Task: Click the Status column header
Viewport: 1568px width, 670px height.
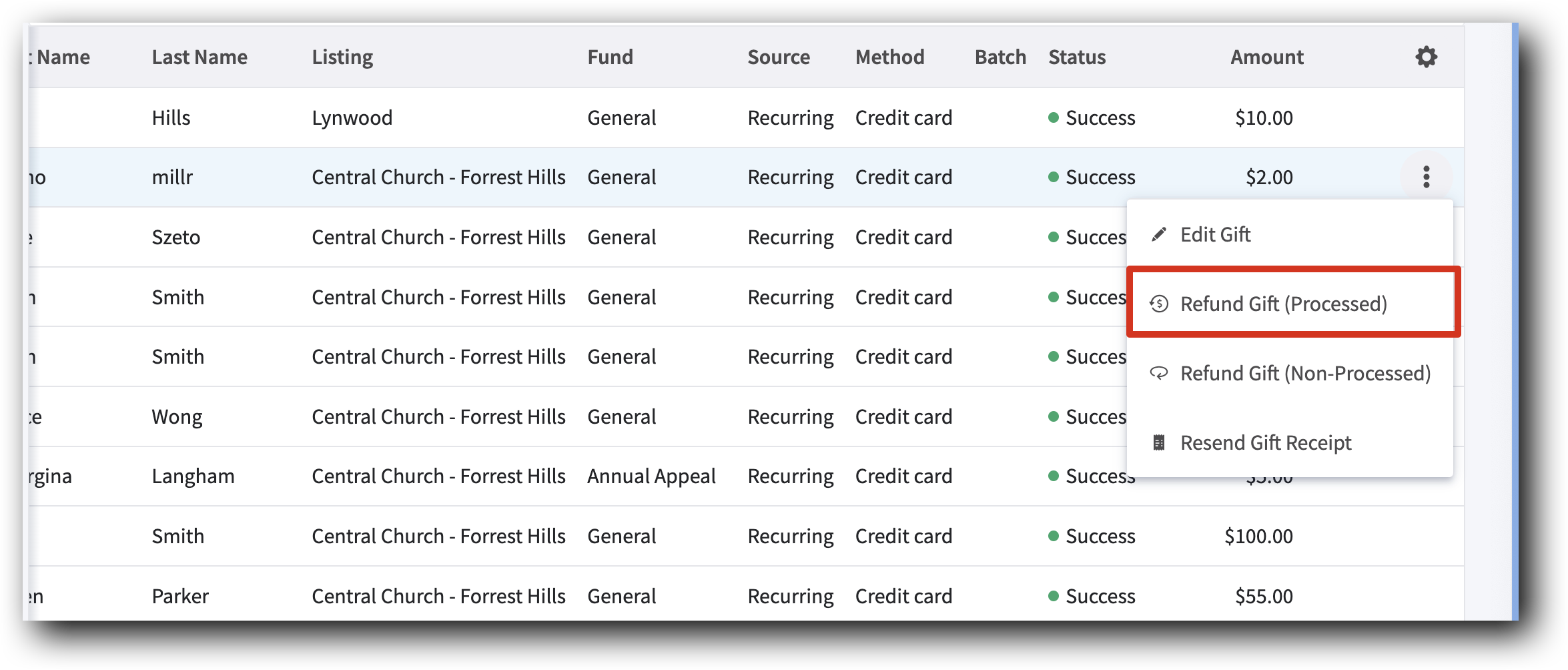Action: click(x=1076, y=57)
